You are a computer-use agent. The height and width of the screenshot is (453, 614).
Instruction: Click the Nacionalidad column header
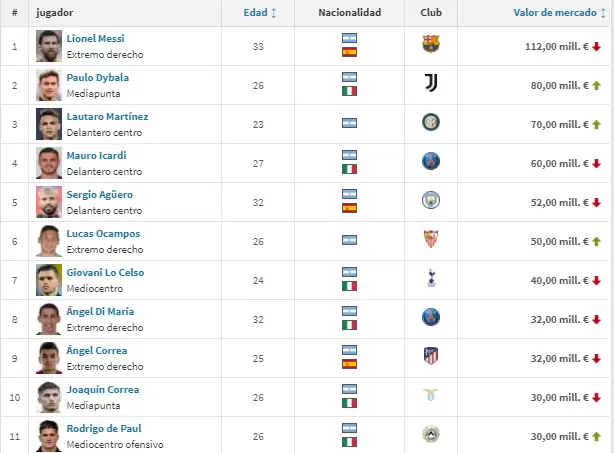pyautogui.click(x=350, y=13)
